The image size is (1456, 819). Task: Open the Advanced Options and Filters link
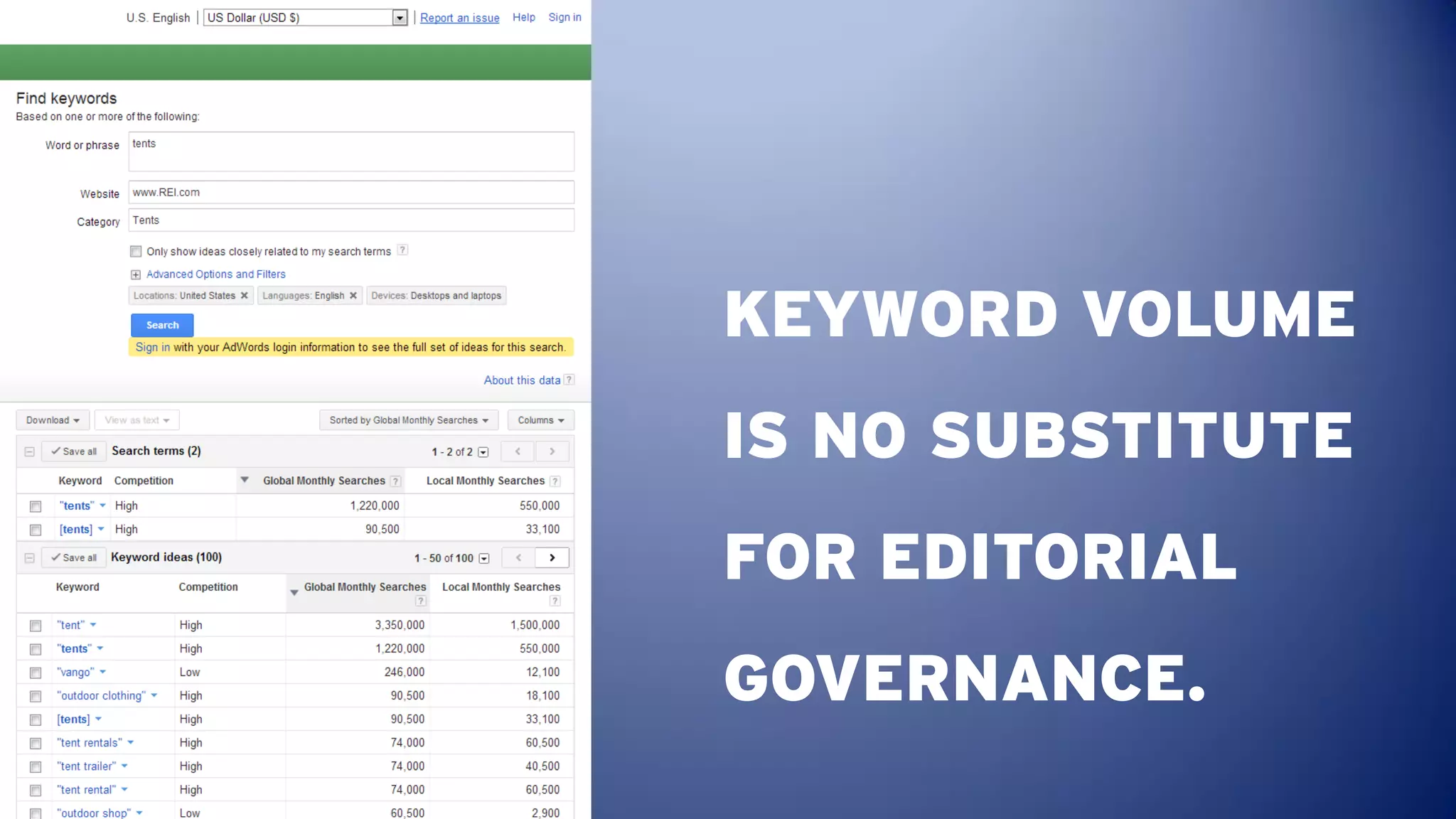[216, 274]
